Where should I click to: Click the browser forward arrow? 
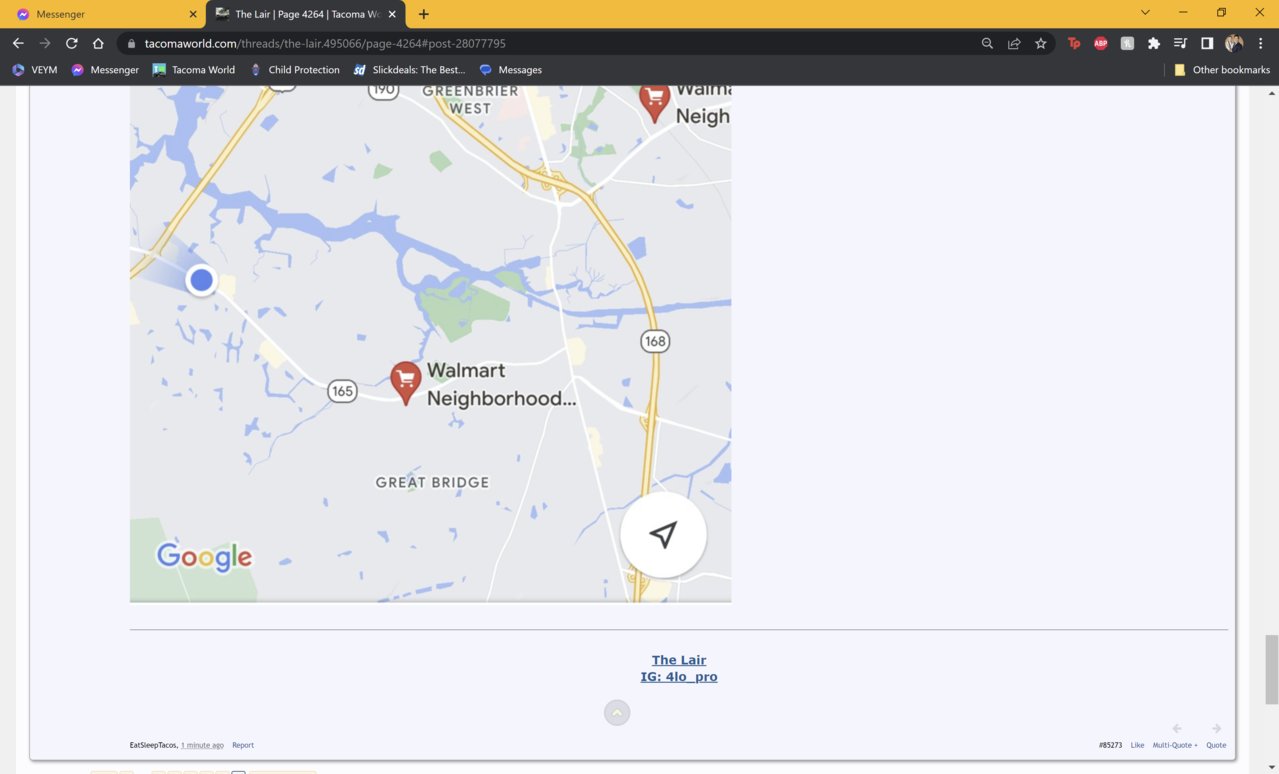click(x=45, y=43)
